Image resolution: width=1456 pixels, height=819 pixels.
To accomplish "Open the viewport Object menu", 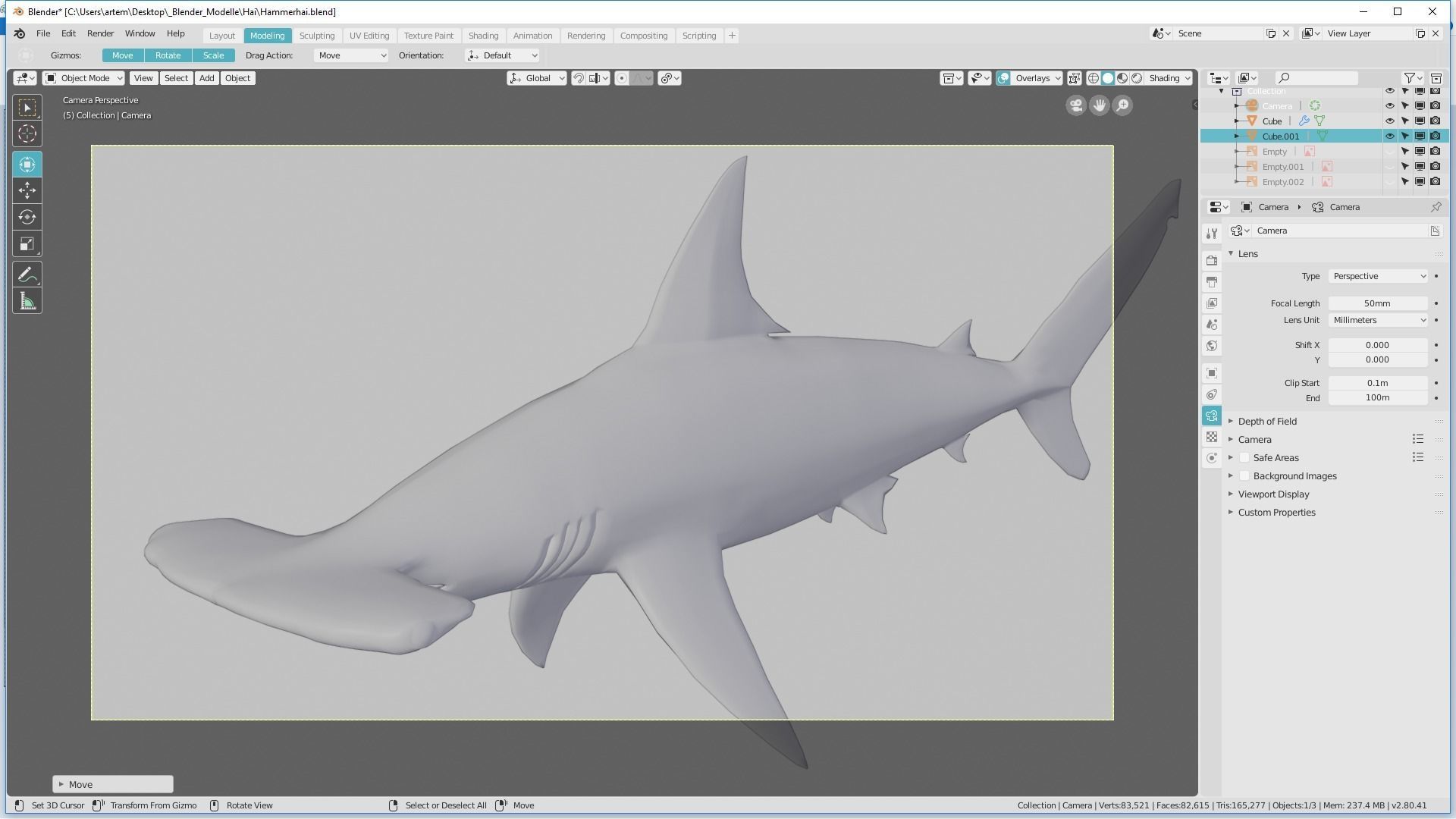I will click(x=237, y=78).
